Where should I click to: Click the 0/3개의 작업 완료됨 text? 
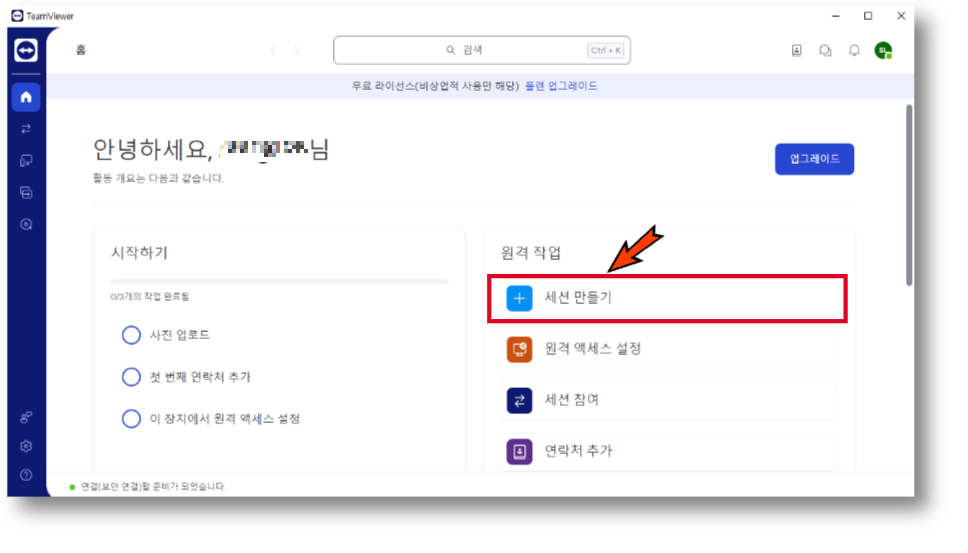click(x=149, y=297)
